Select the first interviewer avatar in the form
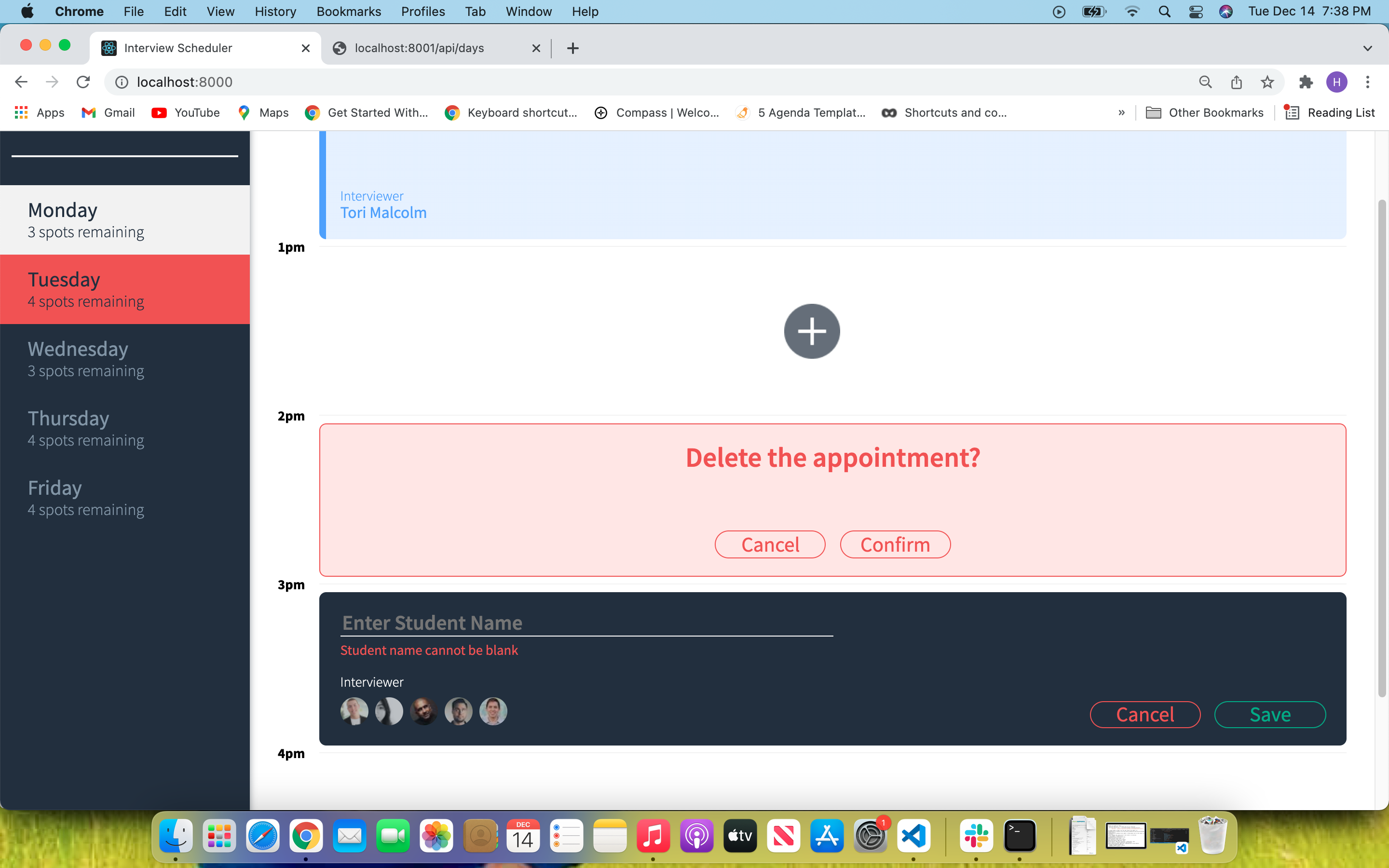Image resolution: width=1389 pixels, height=868 pixels. (354, 711)
